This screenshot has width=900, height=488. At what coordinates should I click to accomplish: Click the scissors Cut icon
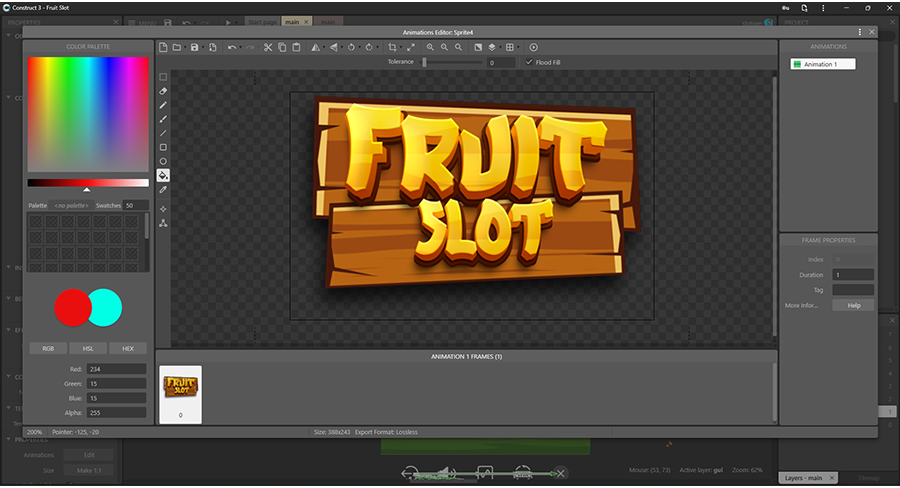point(268,47)
